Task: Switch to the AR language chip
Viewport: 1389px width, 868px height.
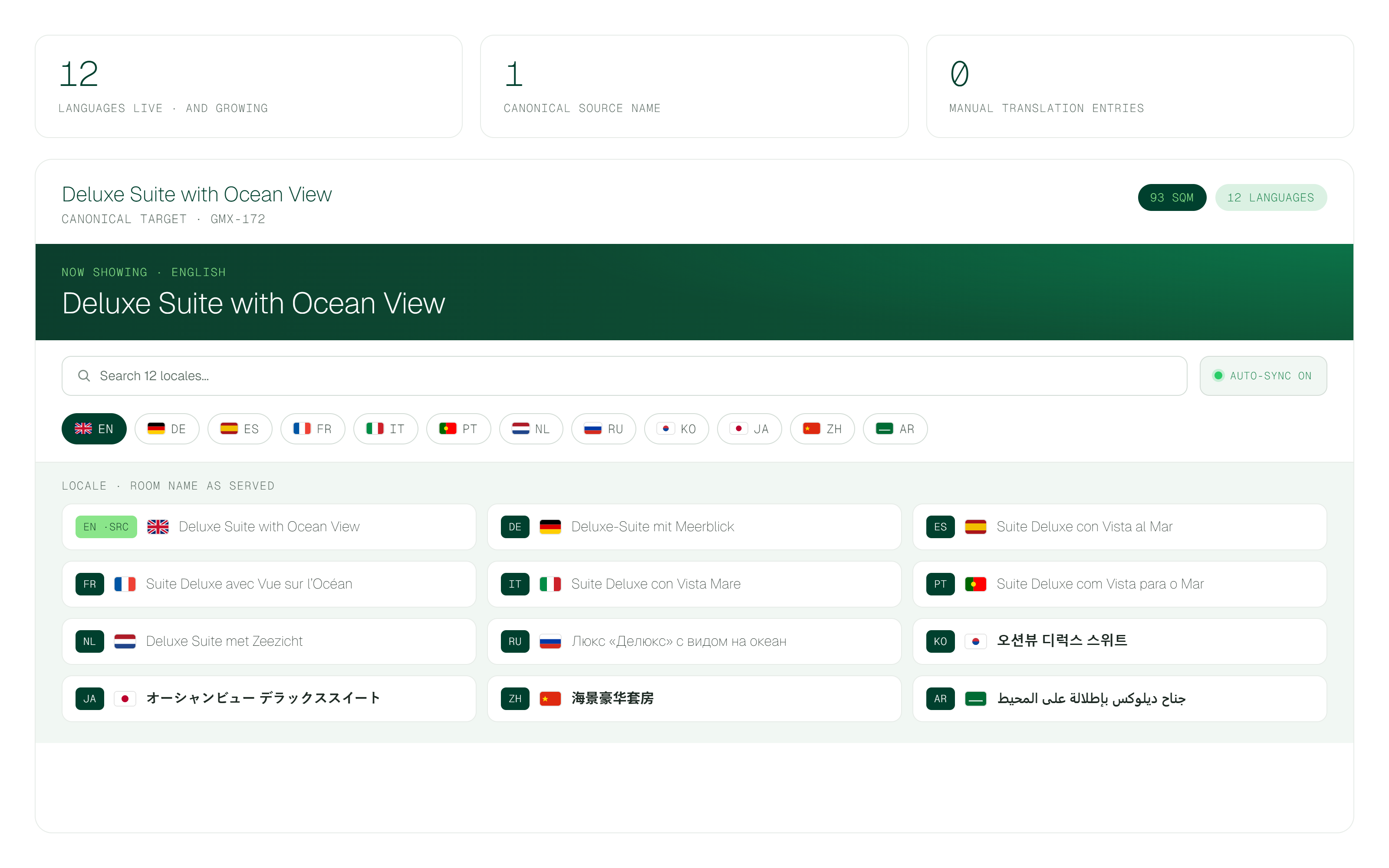Action: click(x=895, y=429)
